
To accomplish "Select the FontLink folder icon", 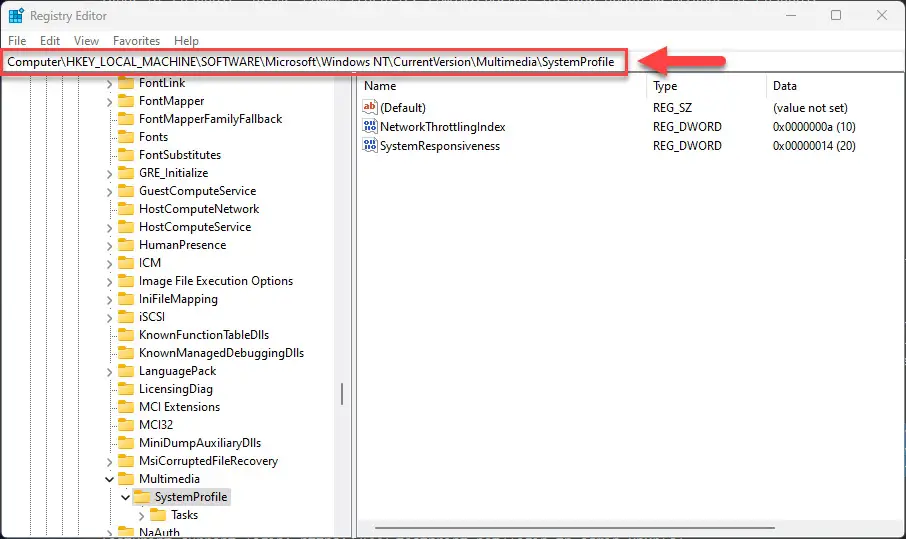I will [126, 83].
